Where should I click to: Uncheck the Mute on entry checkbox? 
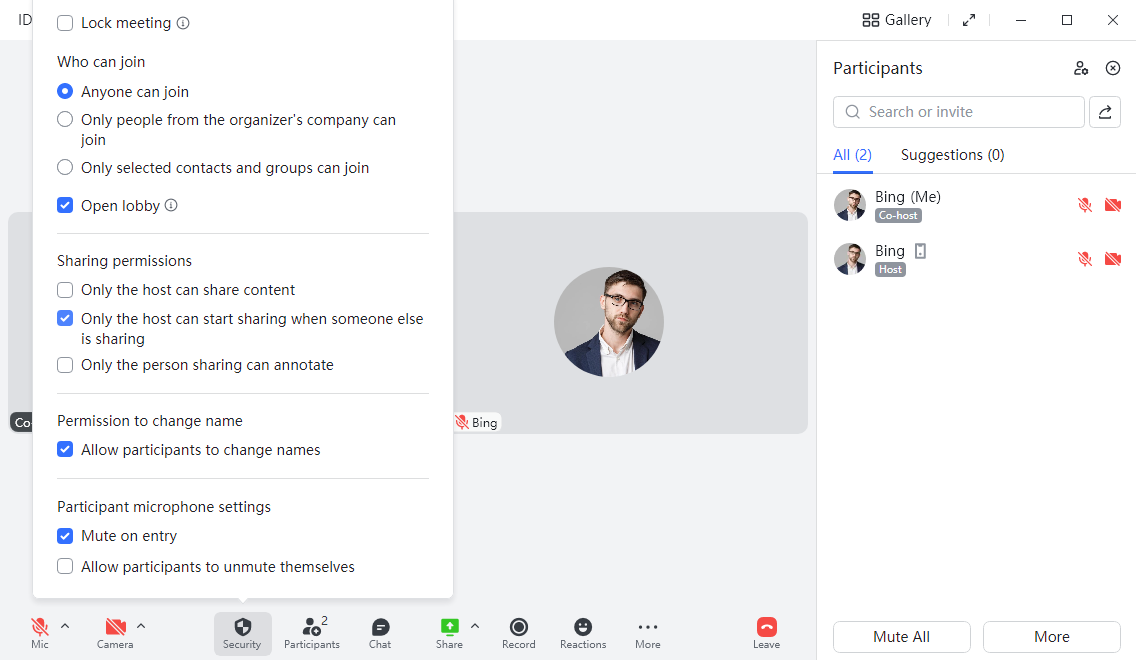[65, 536]
